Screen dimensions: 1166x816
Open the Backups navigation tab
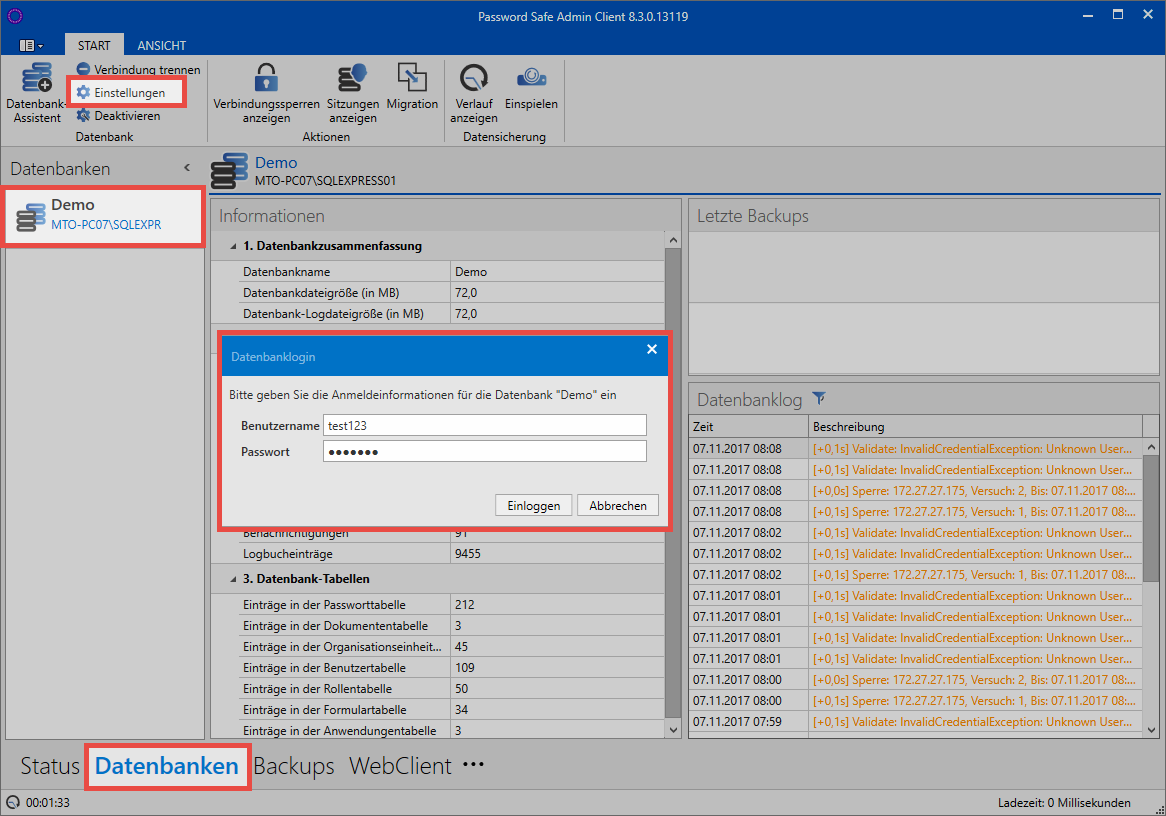tap(294, 765)
